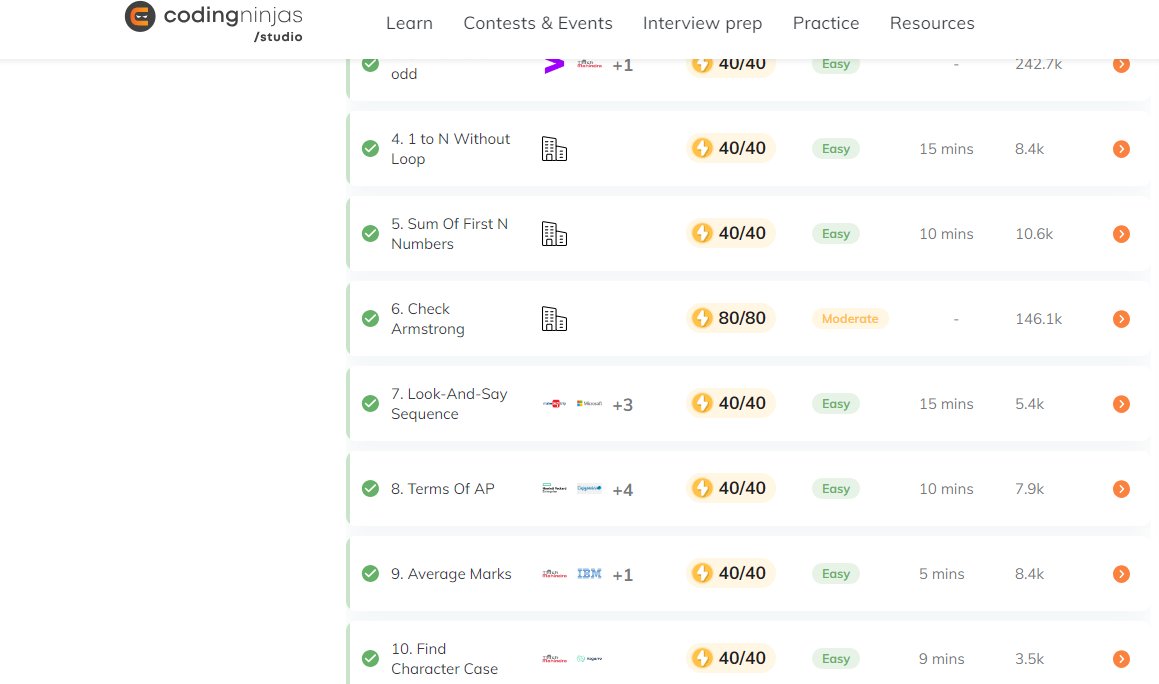Click '5.4k' submissions count

click(1030, 404)
